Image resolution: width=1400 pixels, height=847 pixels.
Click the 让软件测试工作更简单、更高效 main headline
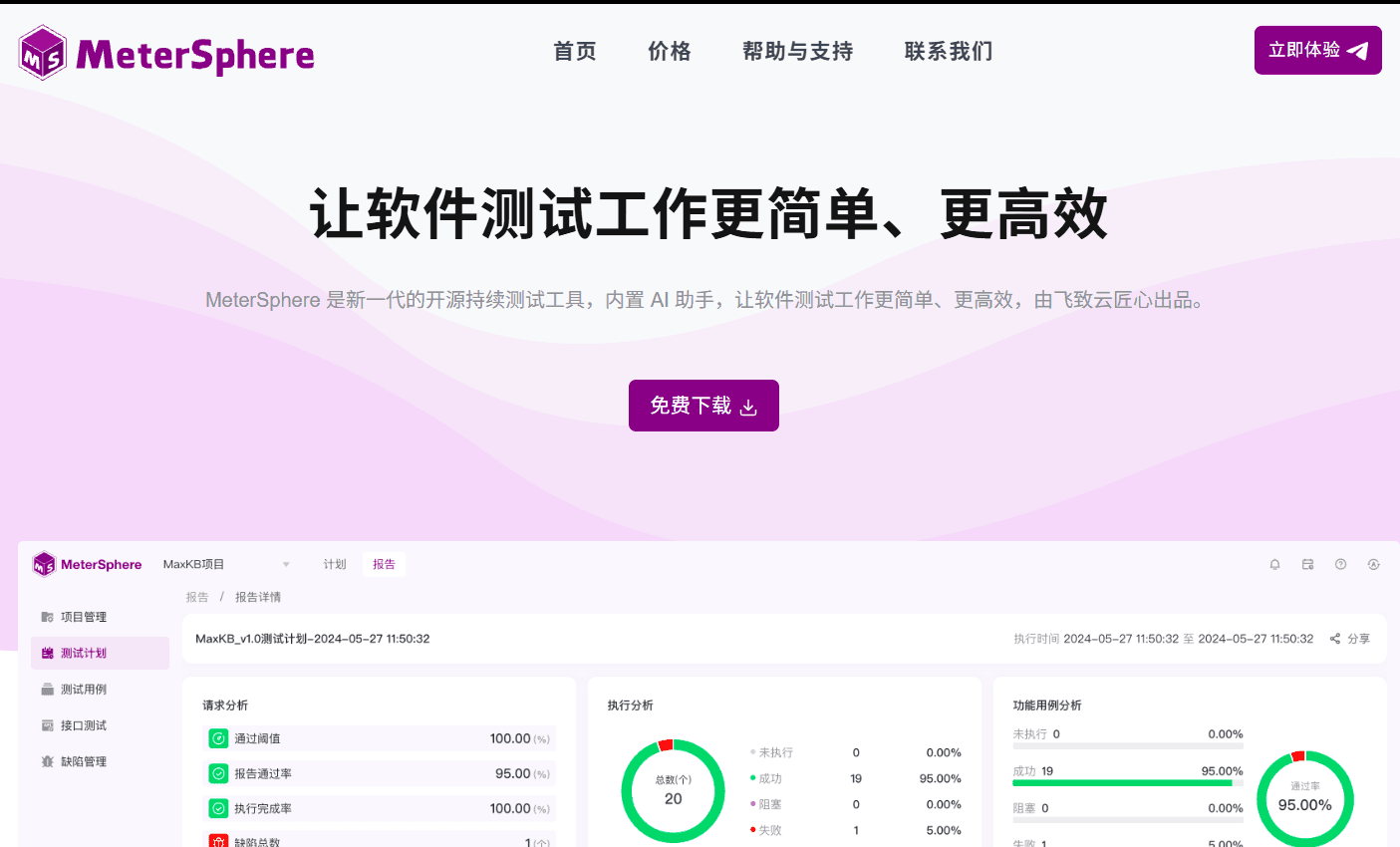click(x=708, y=213)
